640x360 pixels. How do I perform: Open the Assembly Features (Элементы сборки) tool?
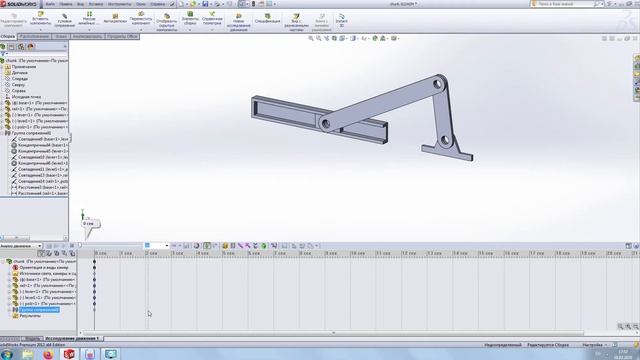tap(190, 19)
